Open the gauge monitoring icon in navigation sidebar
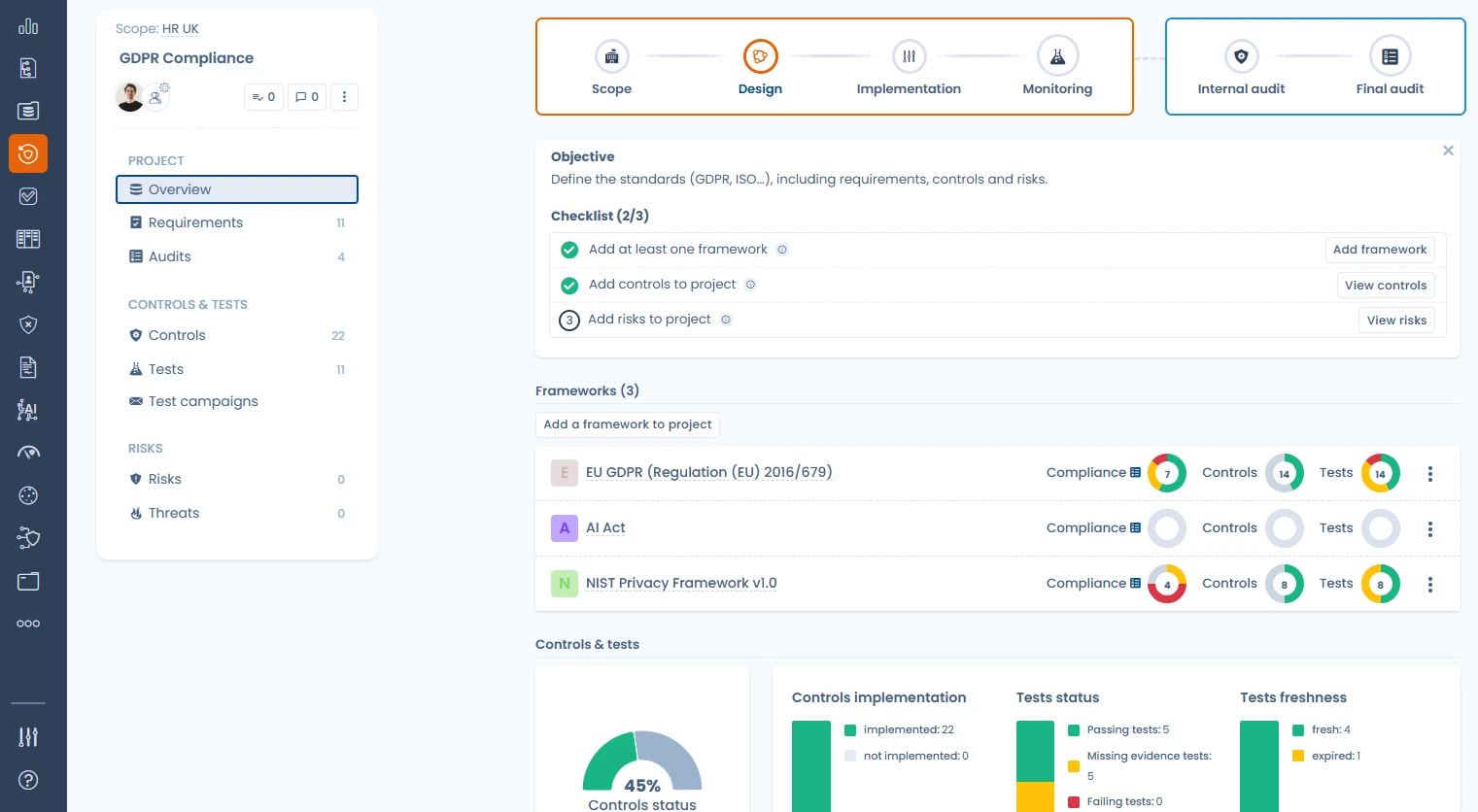The height and width of the screenshot is (812, 1478). tap(28, 452)
